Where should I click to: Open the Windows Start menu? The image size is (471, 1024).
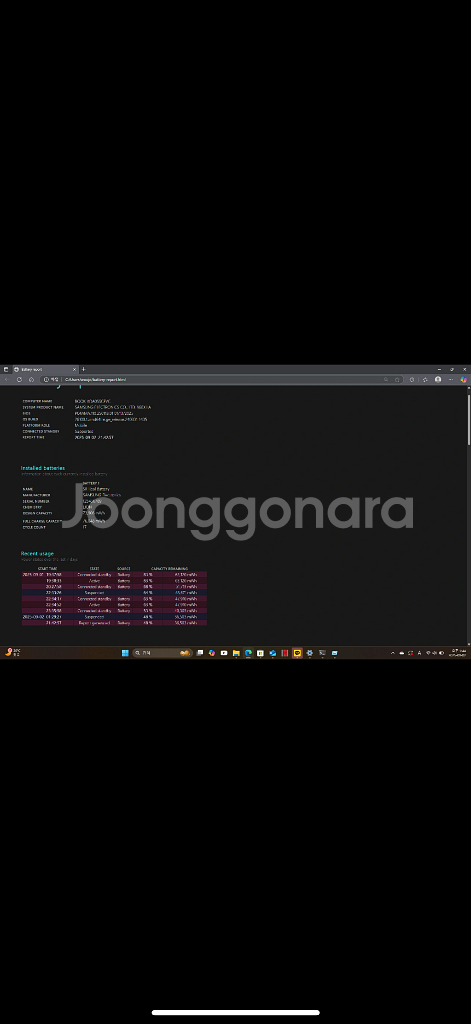[125, 653]
